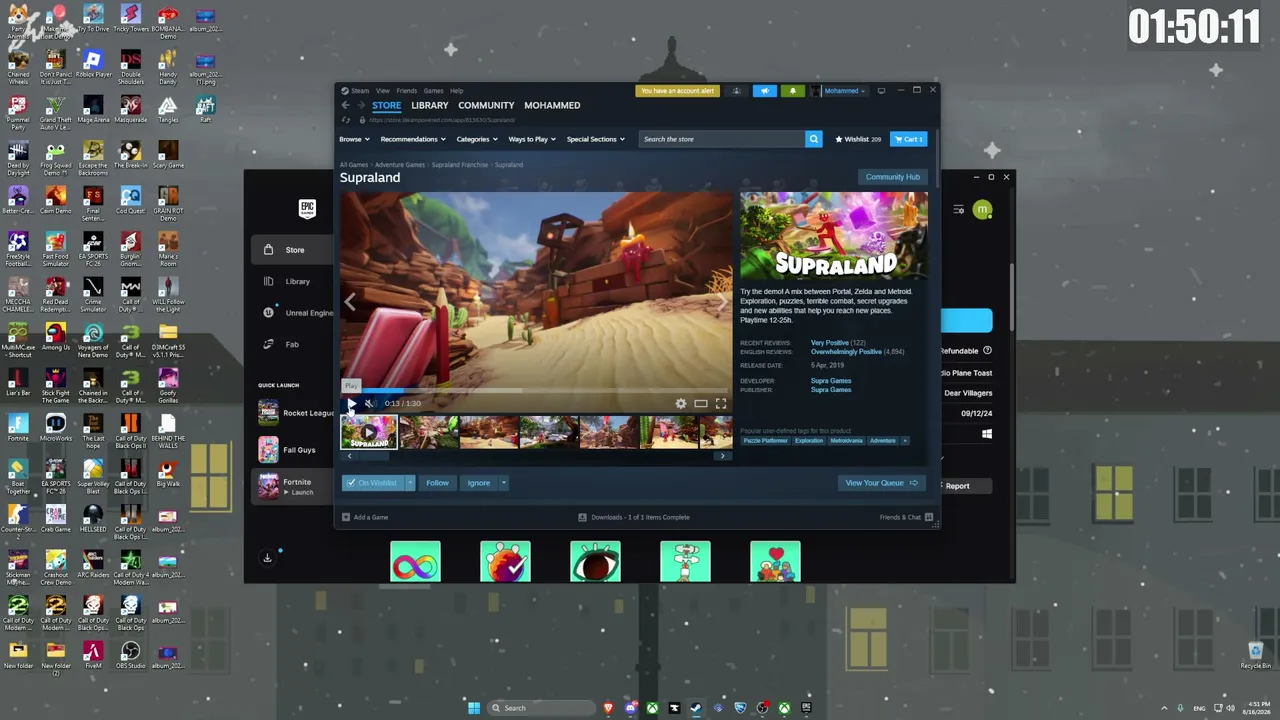Open the Wishlist 209 link

coord(858,139)
